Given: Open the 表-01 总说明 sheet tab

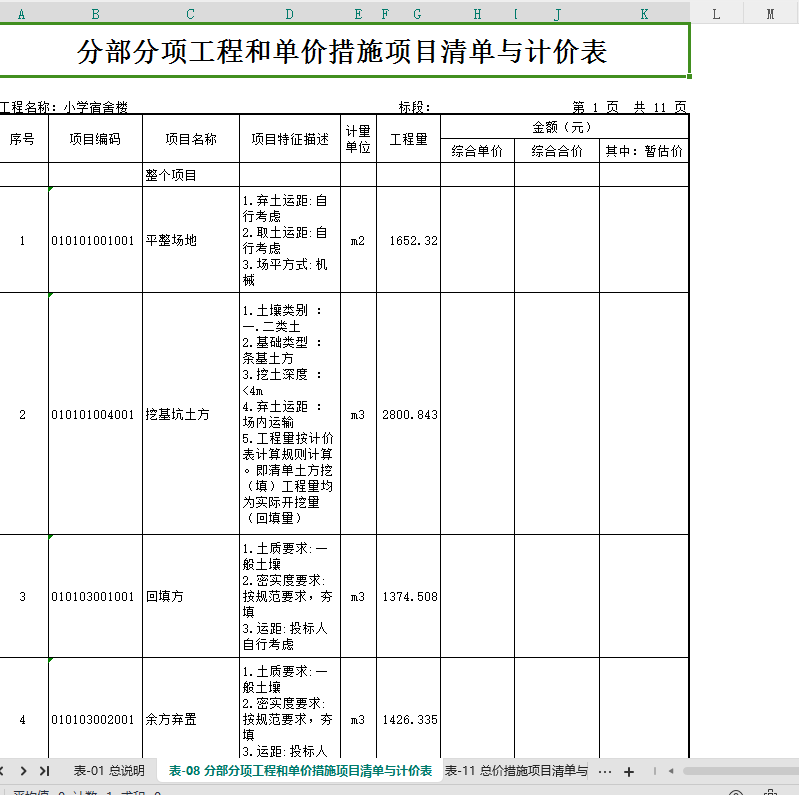Looking at the screenshot, I should click(x=109, y=771).
